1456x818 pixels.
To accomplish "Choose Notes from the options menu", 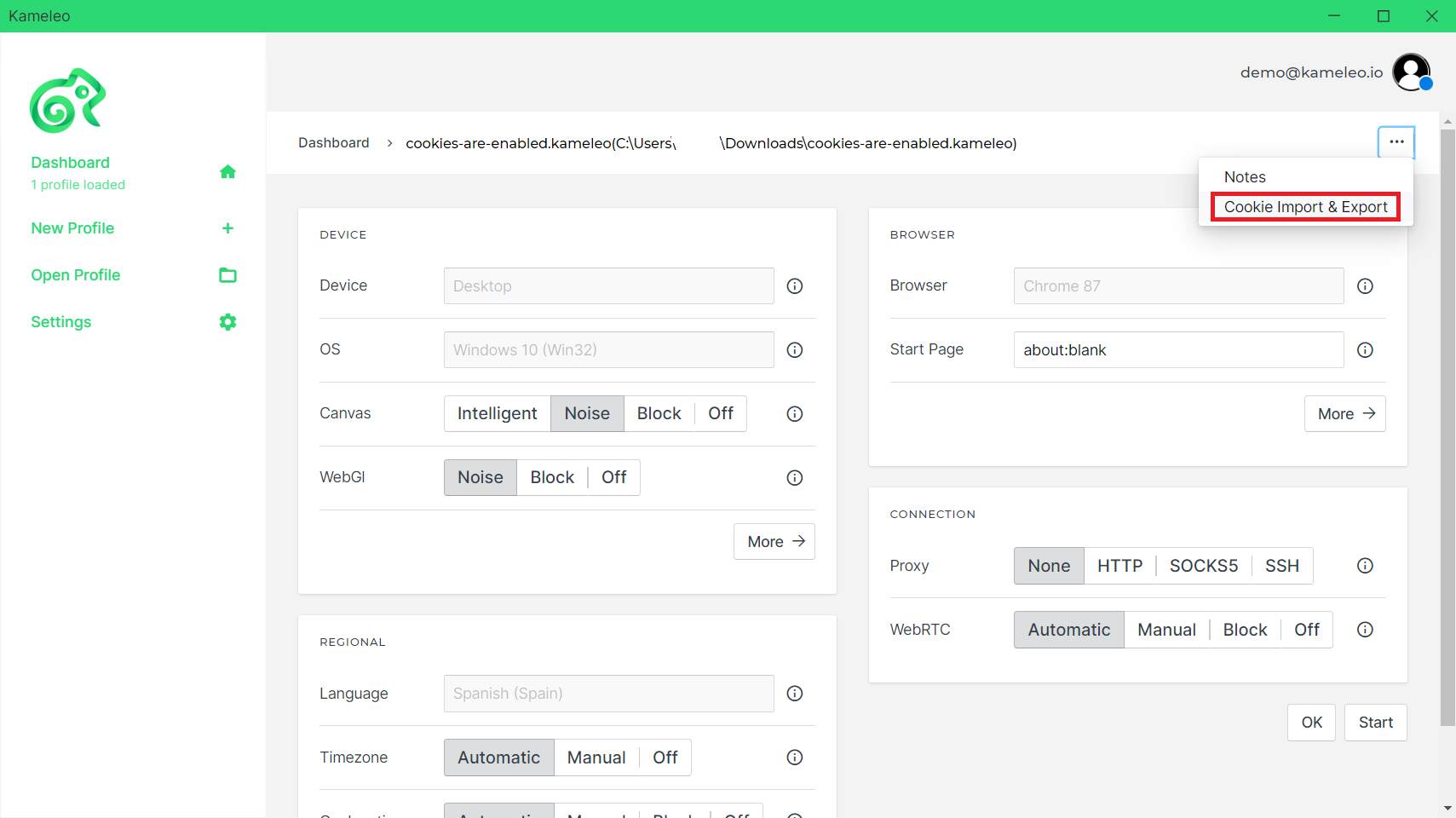I will click(1245, 177).
